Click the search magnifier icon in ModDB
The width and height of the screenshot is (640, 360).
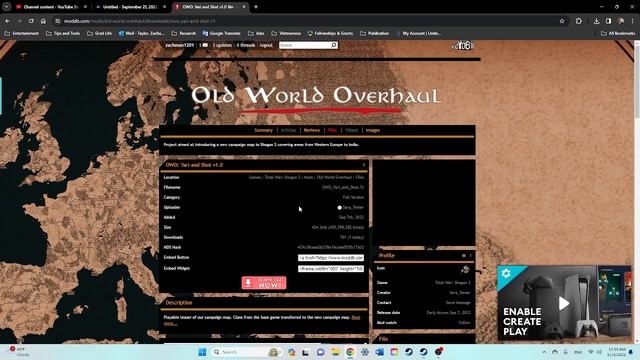pos(334,45)
